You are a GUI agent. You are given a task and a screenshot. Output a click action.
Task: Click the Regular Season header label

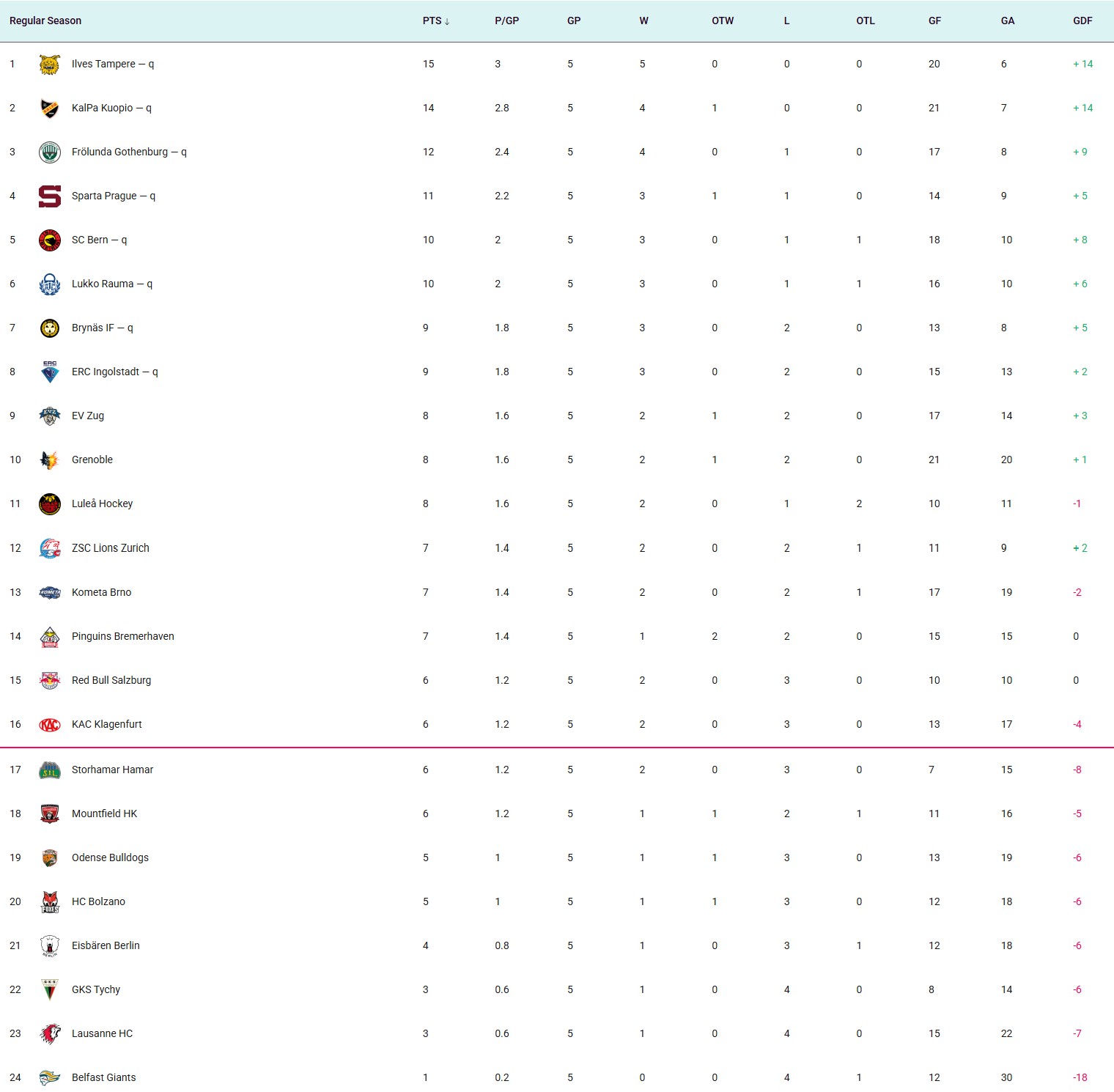click(45, 21)
